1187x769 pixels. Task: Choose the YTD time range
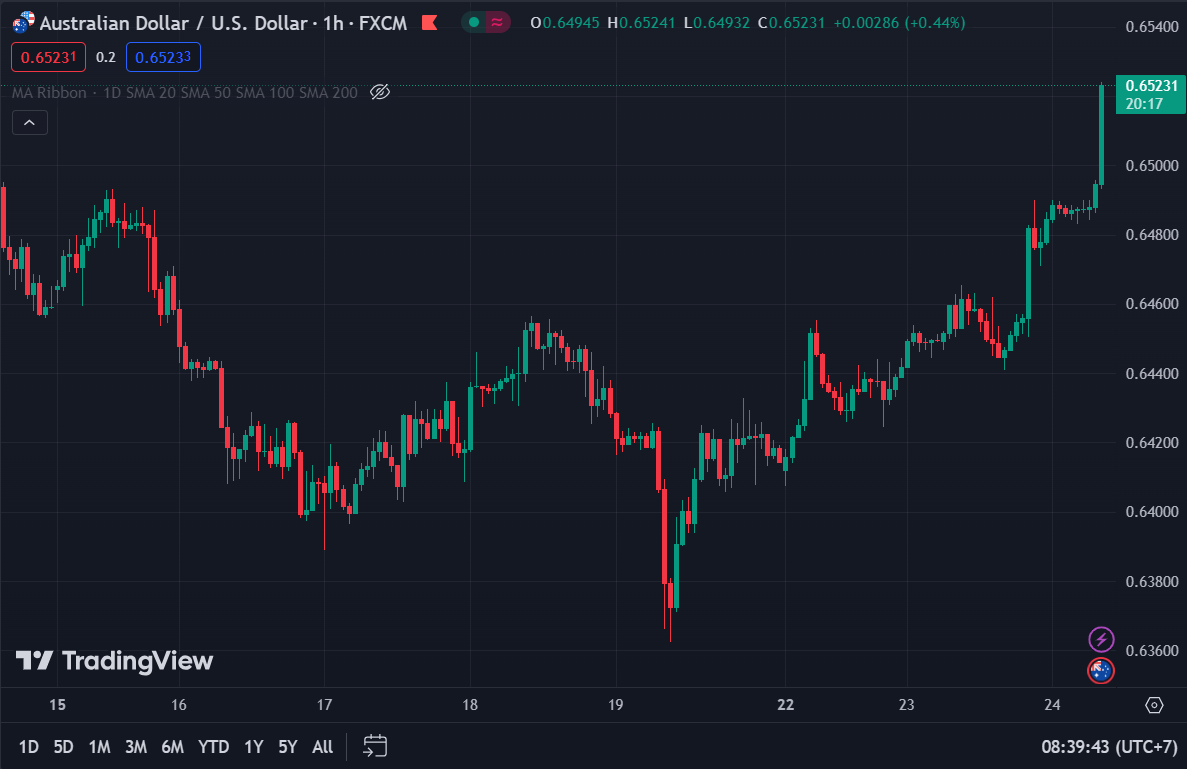click(213, 747)
